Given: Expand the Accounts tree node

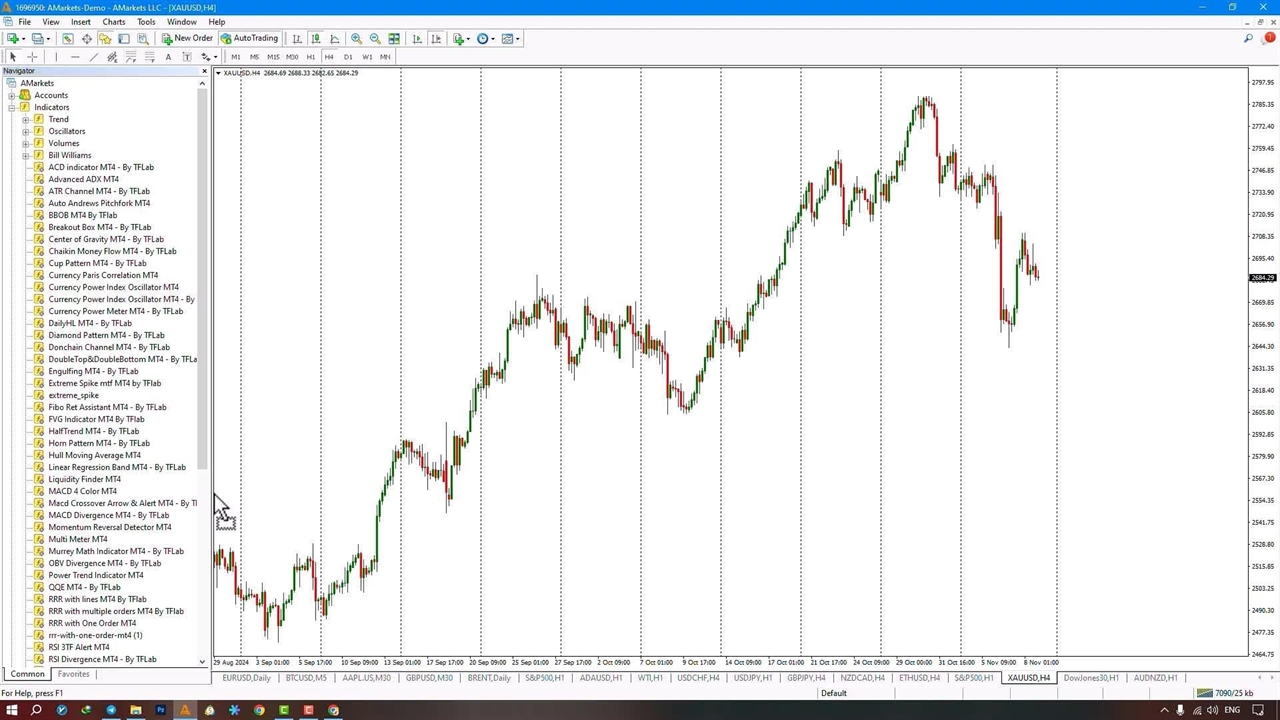Looking at the screenshot, I should pos(12,95).
